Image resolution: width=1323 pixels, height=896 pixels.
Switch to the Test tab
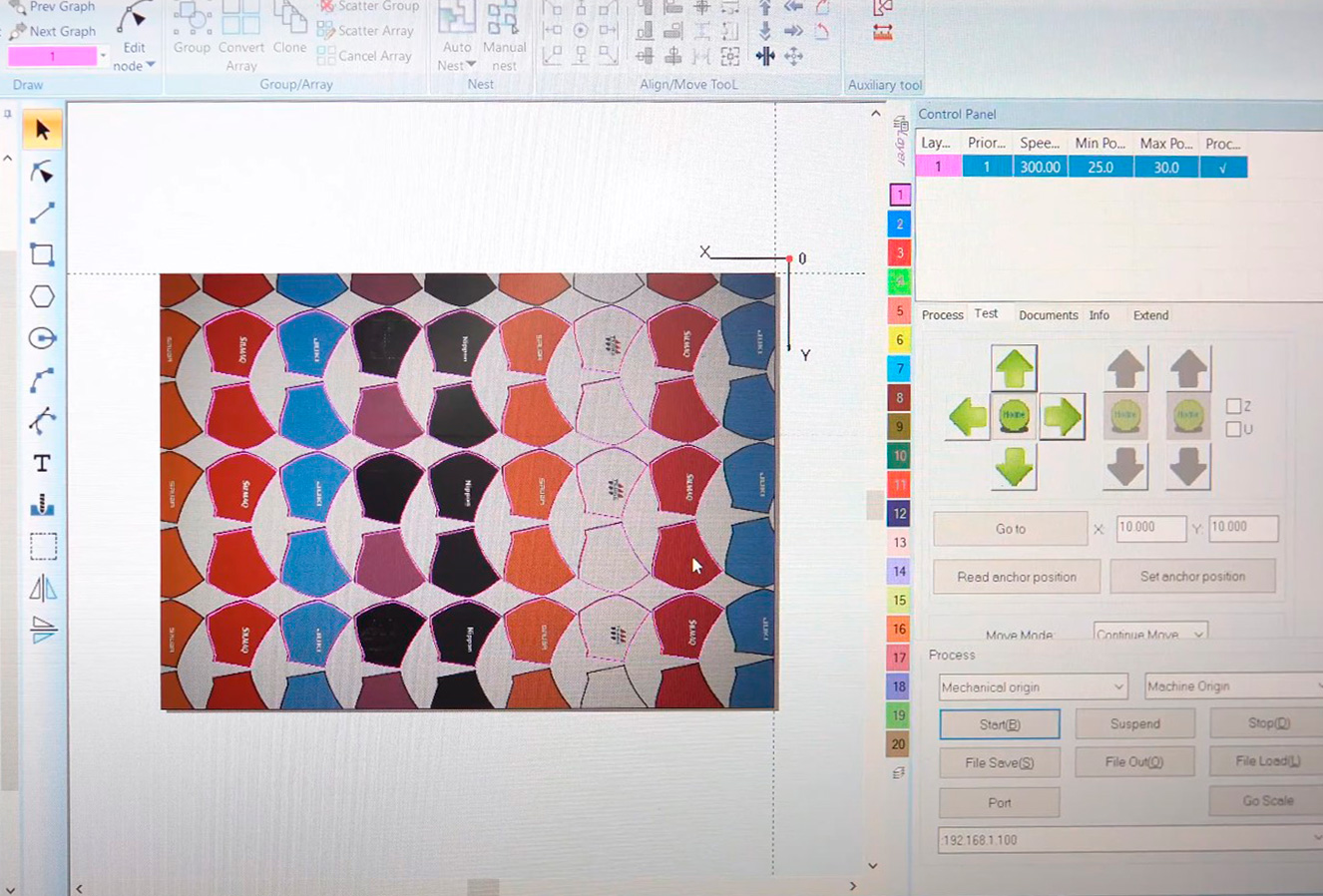(x=986, y=314)
